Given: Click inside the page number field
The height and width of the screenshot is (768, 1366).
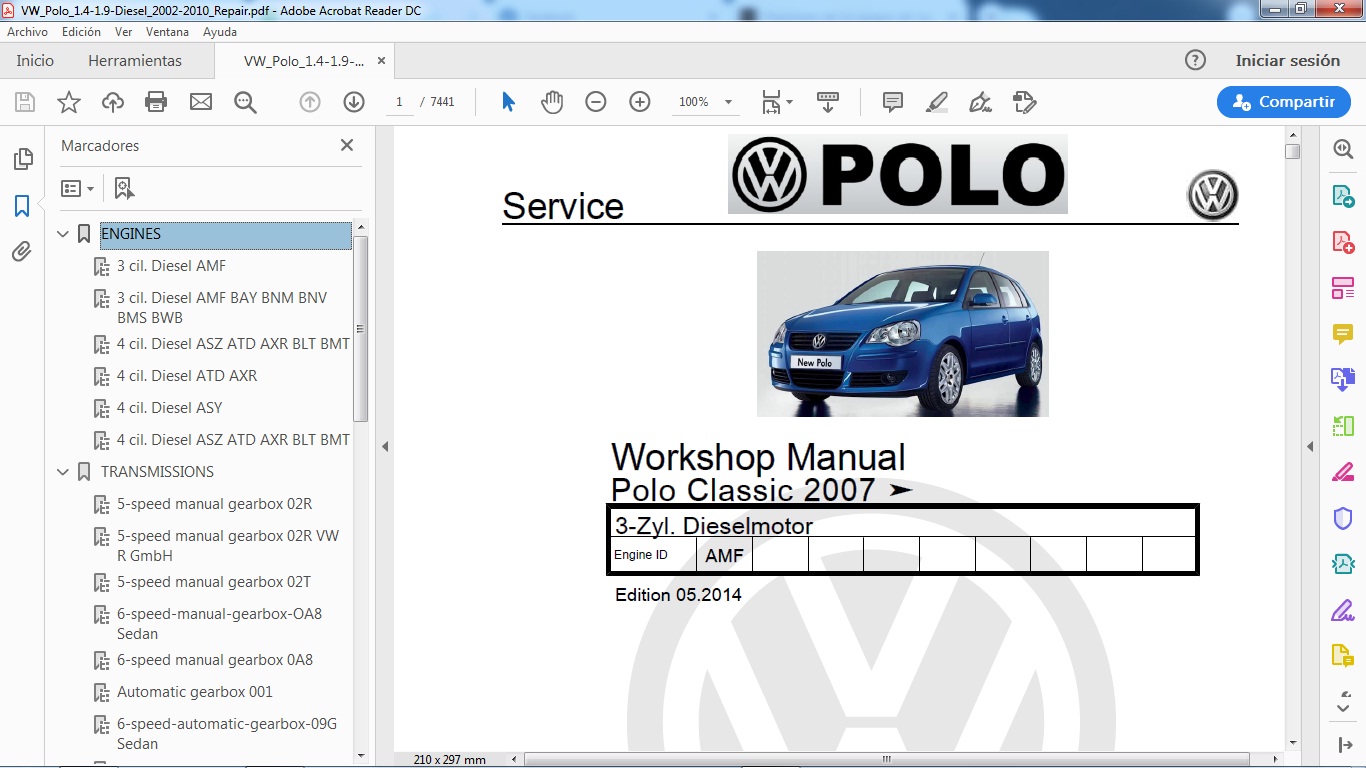Looking at the screenshot, I should pos(398,101).
